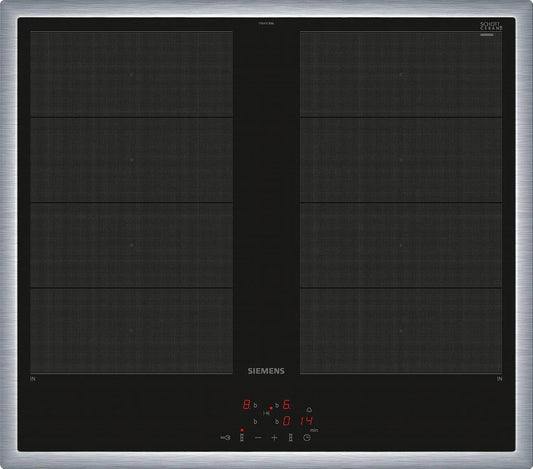Tap the plus sensor to raise the power level

[275, 437]
